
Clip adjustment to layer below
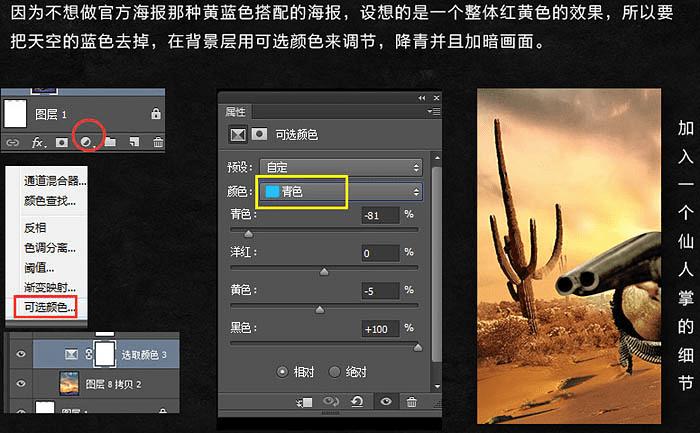(304, 402)
